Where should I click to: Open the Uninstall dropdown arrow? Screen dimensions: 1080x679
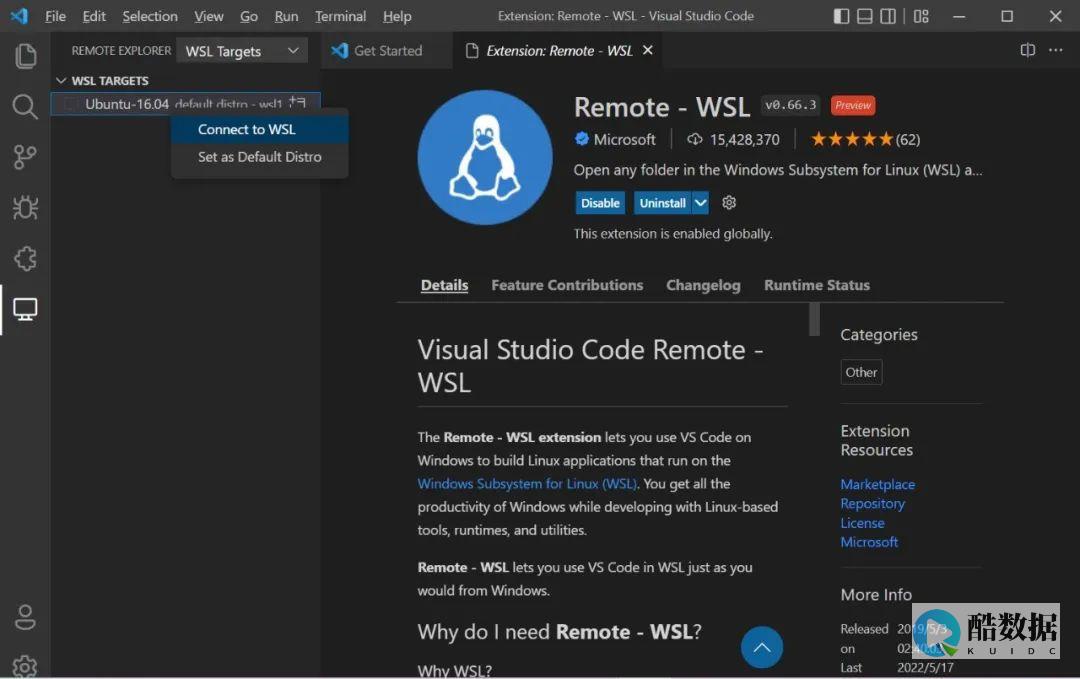coord(700,203)
